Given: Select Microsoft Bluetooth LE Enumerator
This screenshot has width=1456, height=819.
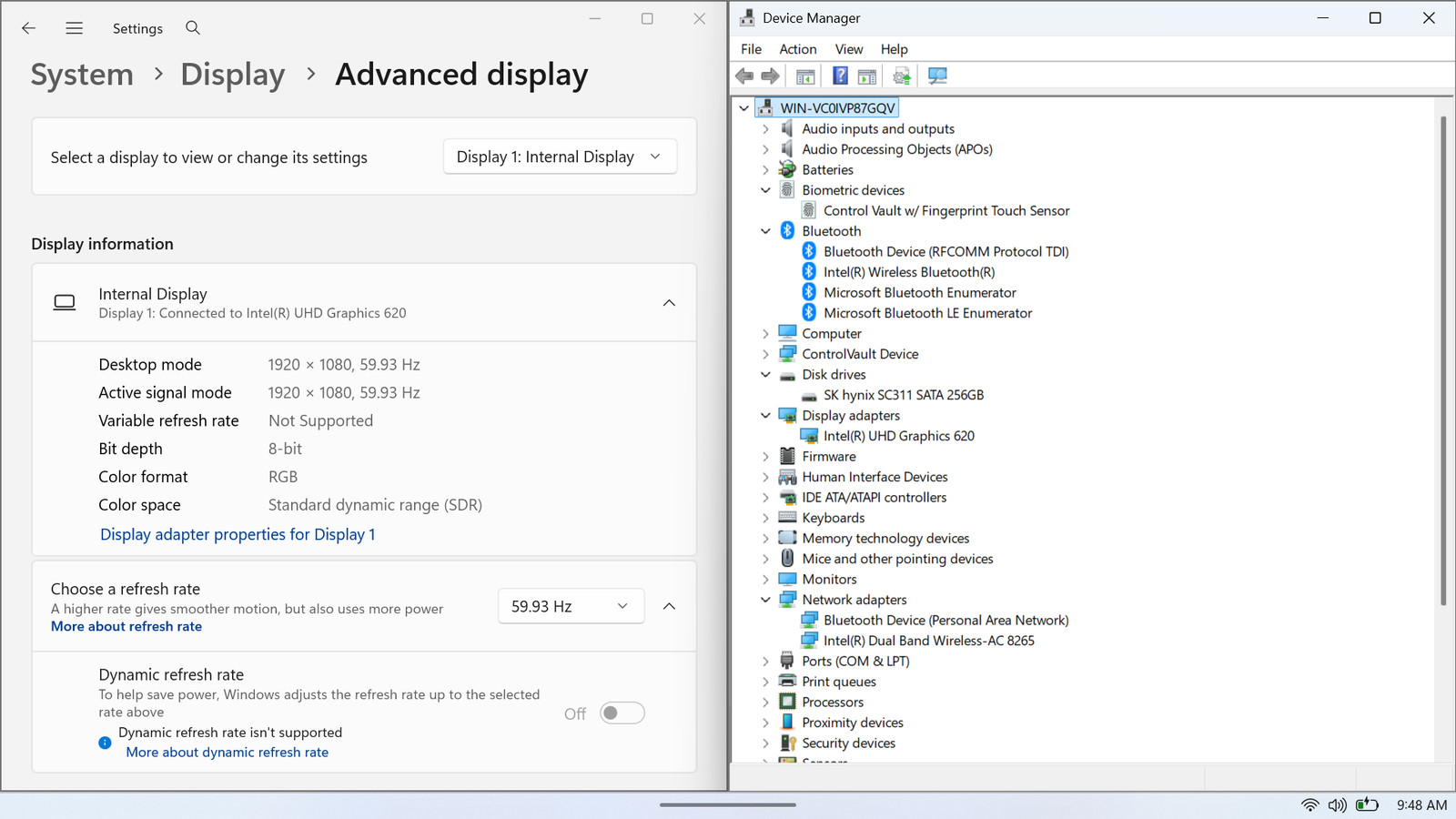Looking at the screenshot, I should pyautogui.click(x=928, y=313).
